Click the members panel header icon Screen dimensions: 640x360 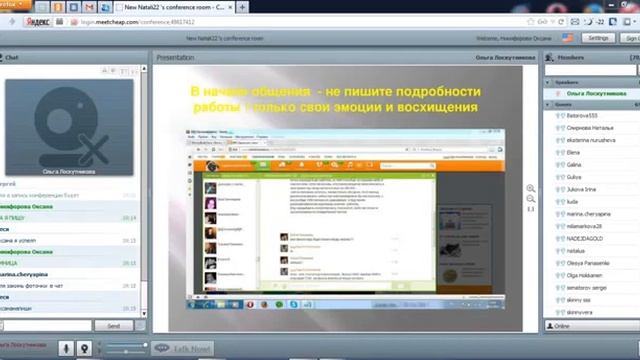549,58
